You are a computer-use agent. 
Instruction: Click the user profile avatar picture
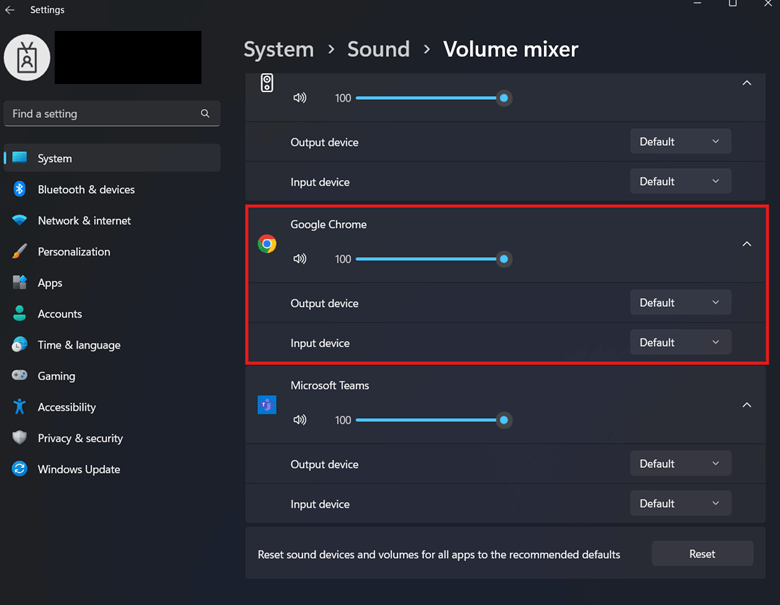pos(27,58)
